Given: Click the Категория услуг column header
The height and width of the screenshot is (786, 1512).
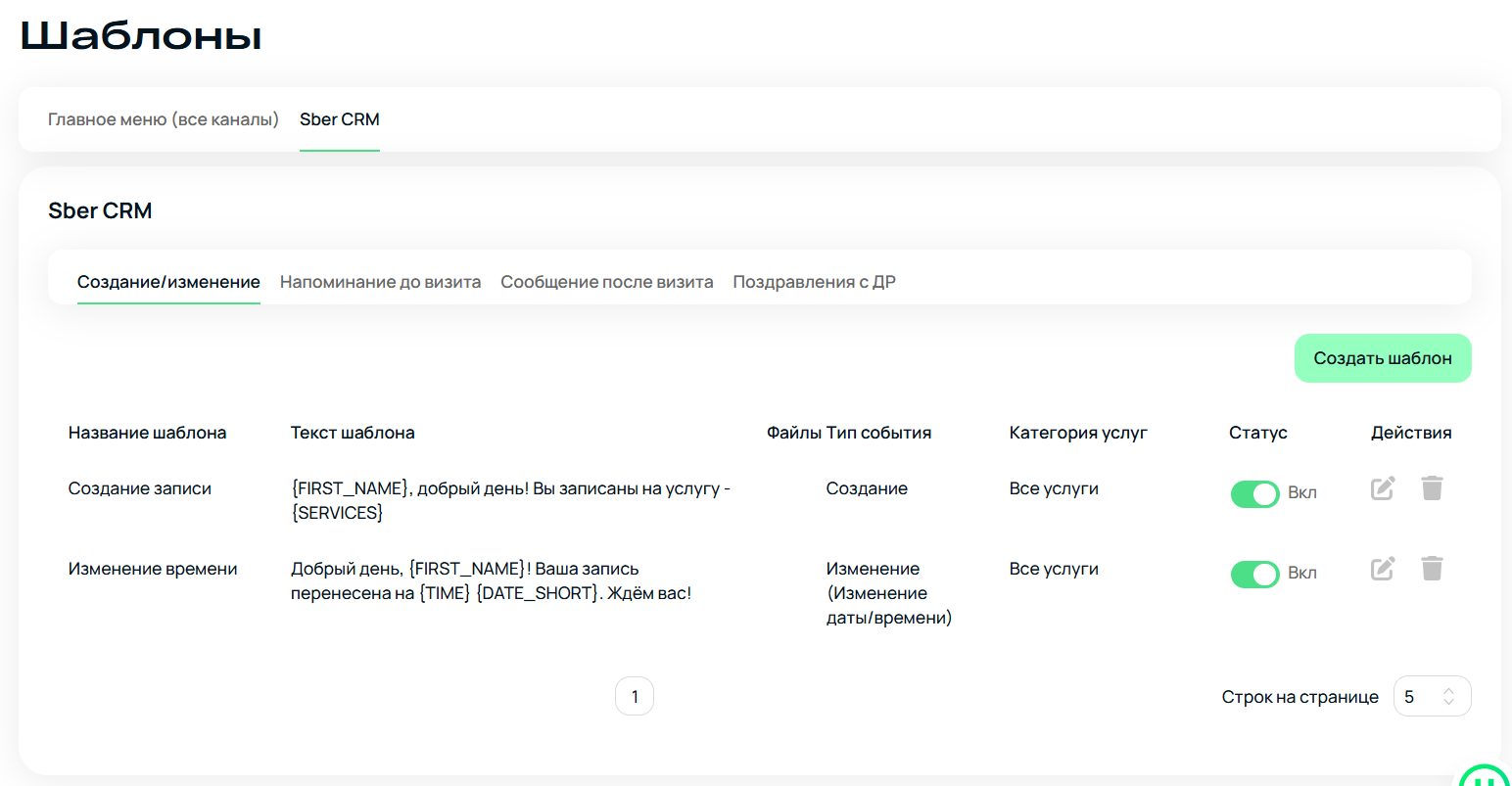Looking at the screenshot, I should 1078,433.
